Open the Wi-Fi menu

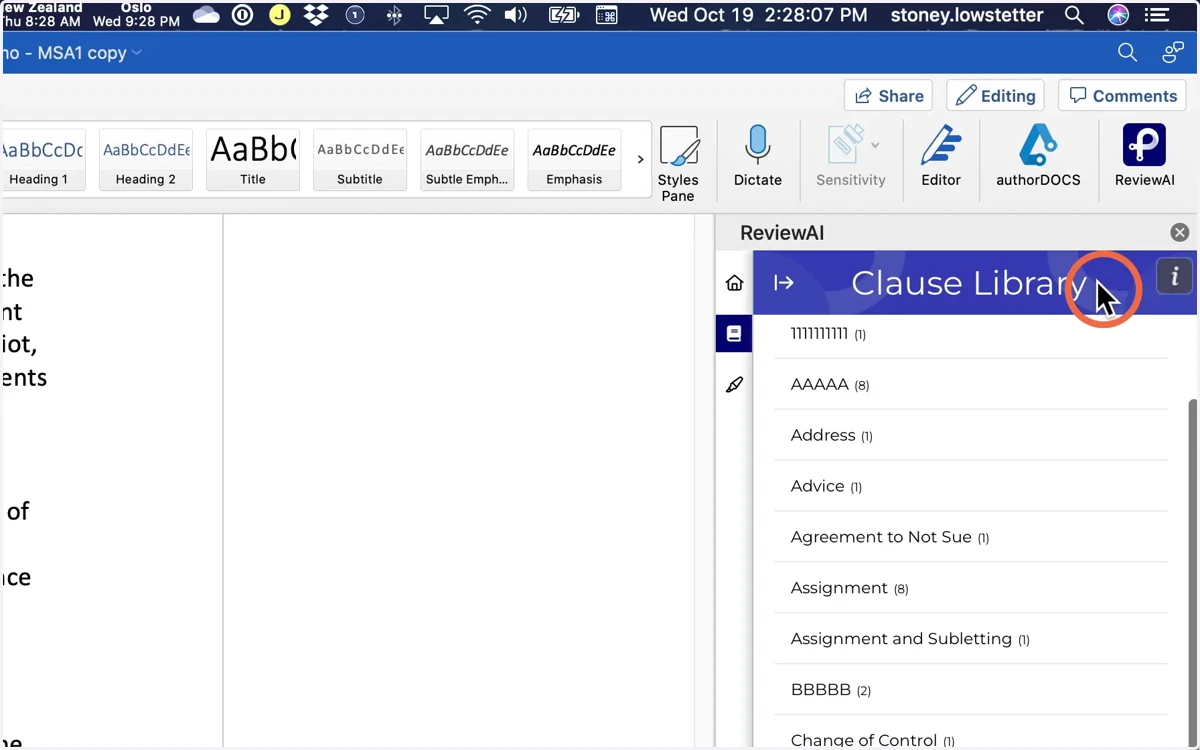(x=478, y=15)
